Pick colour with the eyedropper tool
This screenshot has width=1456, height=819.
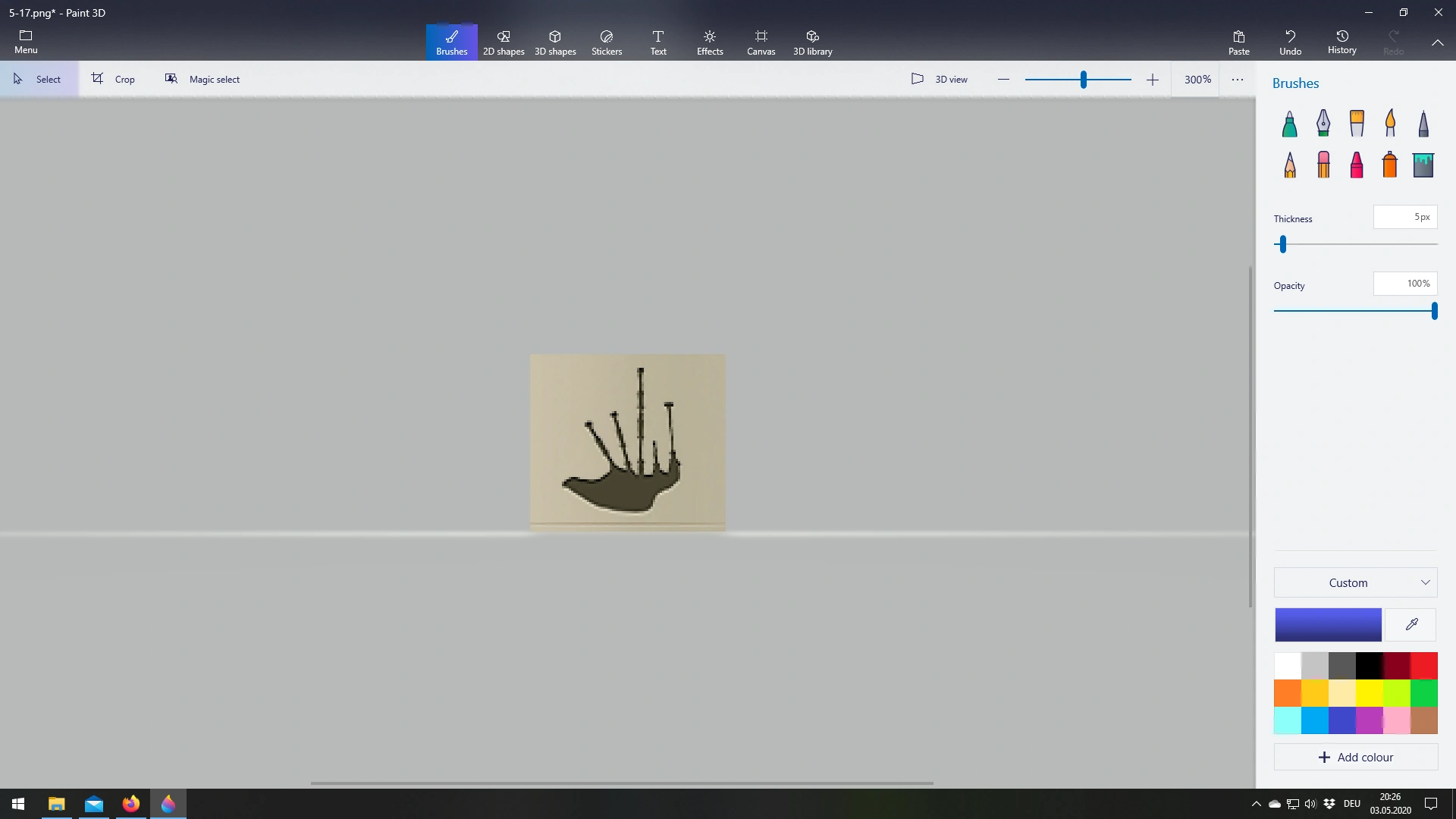pyautogui.click(x=1411, y=625)
